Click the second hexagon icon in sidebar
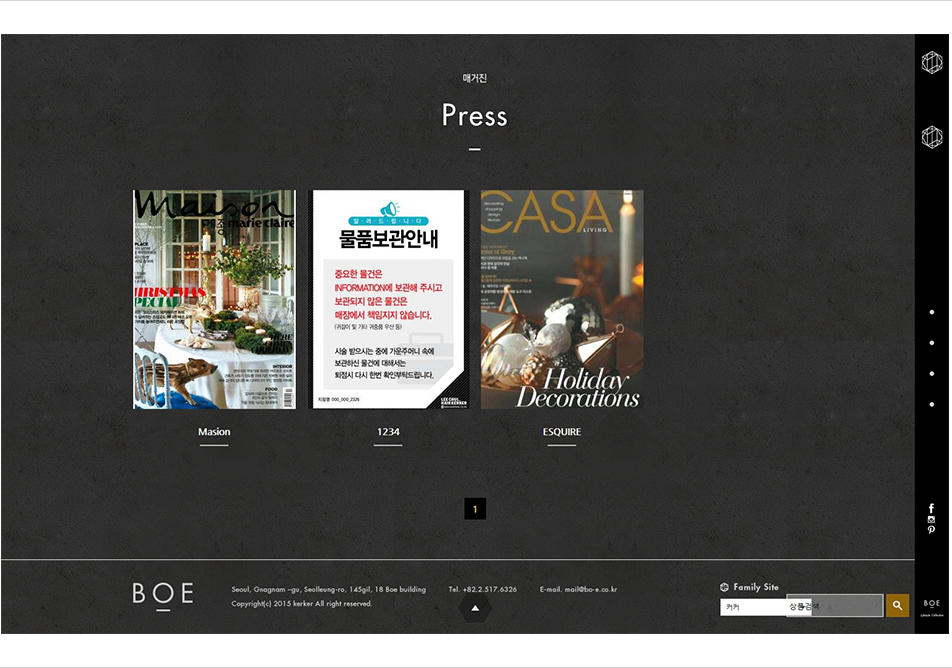952x668 pixels. coord(931,137)
